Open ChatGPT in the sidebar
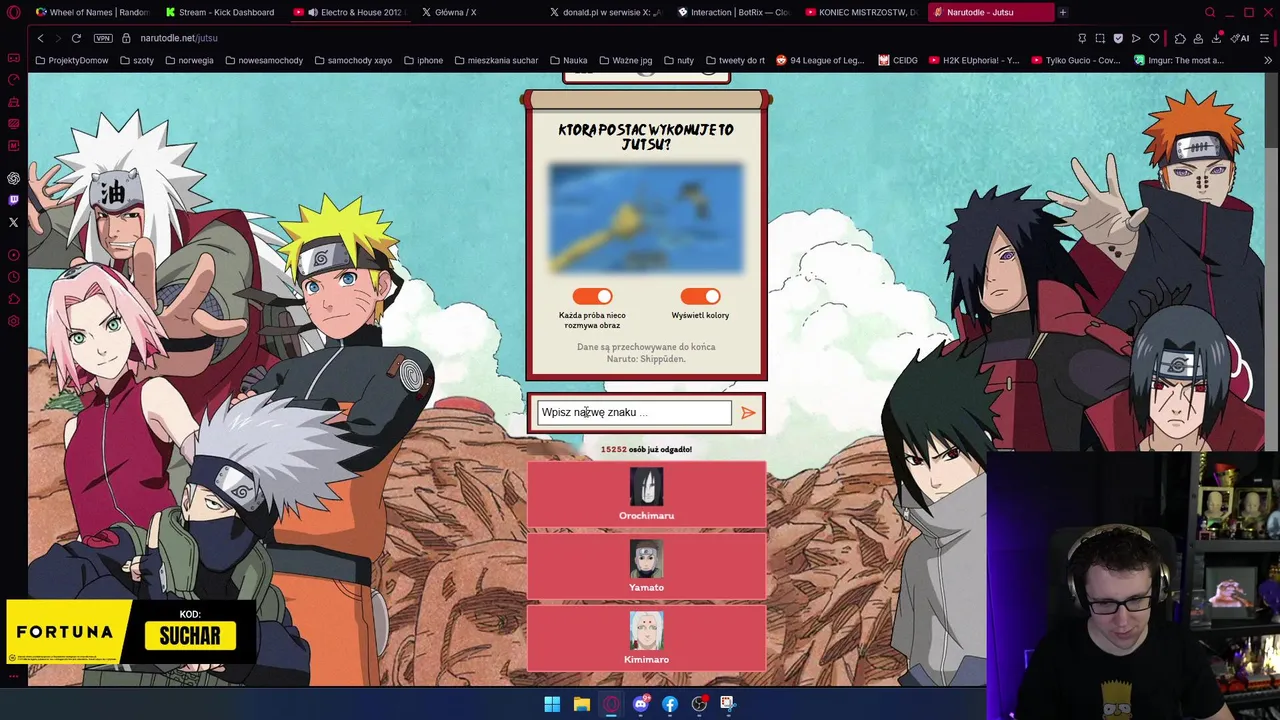The height and width of the screenshot is (720, 1280). 13,178
